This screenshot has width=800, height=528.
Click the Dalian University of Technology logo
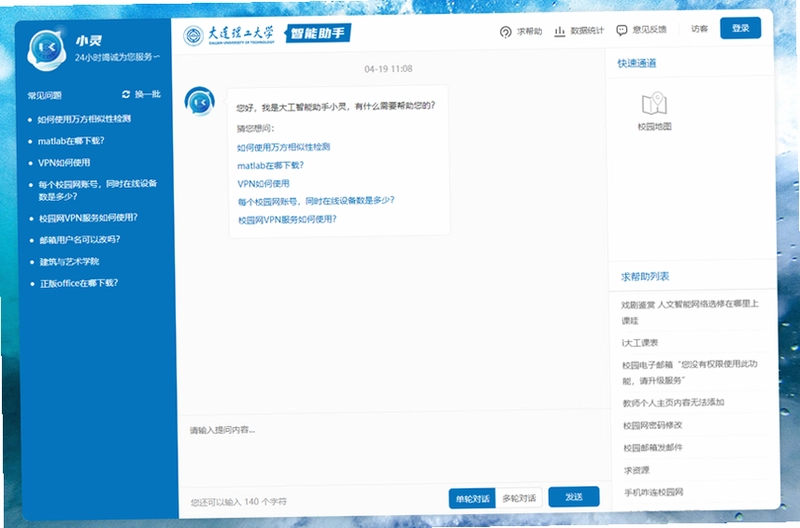point(193,36)
